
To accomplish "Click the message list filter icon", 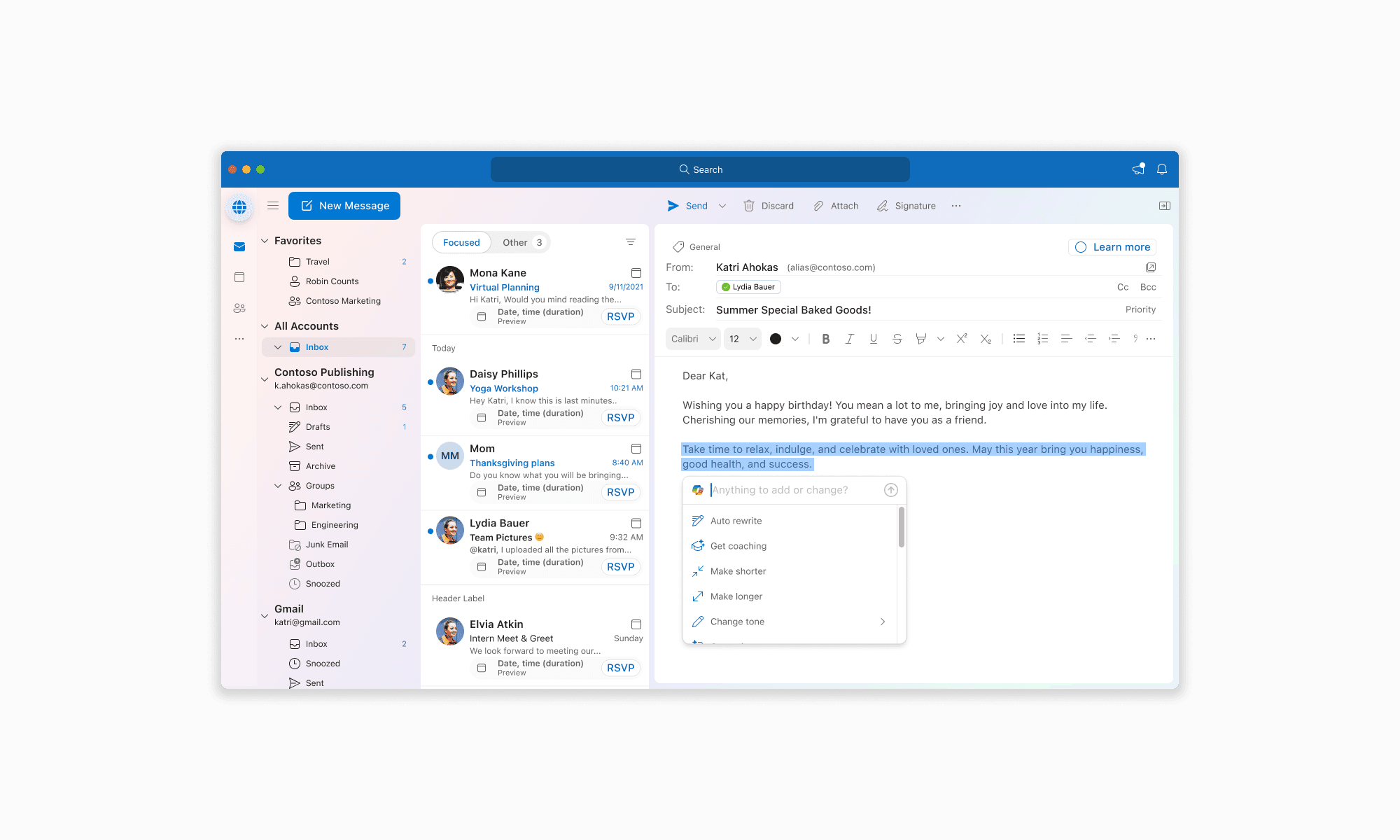I will point(631,242).
